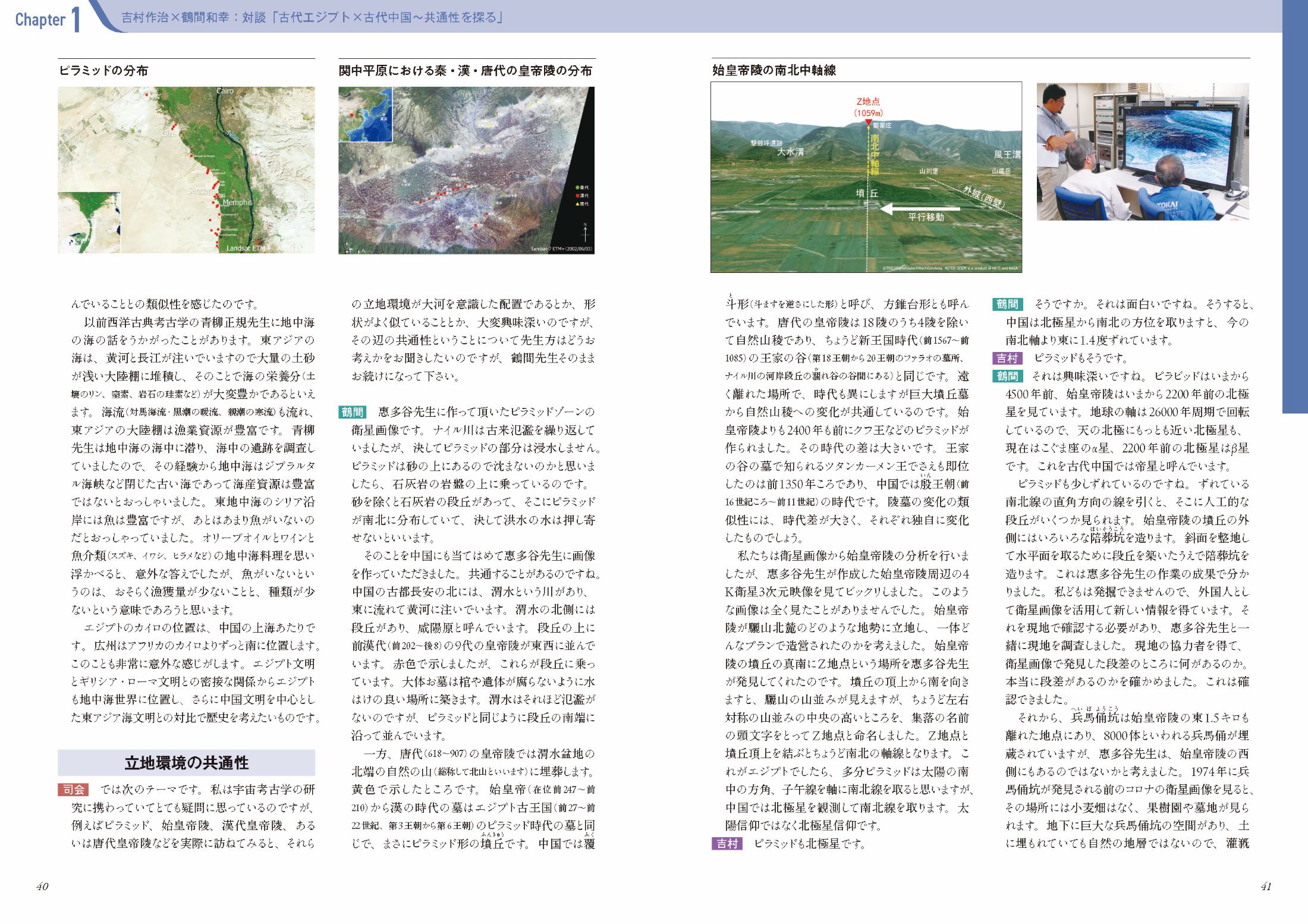Open the pyramid distribution satellite map
This screenshot has width=1308, height=924.
click(x=186, y=170)
